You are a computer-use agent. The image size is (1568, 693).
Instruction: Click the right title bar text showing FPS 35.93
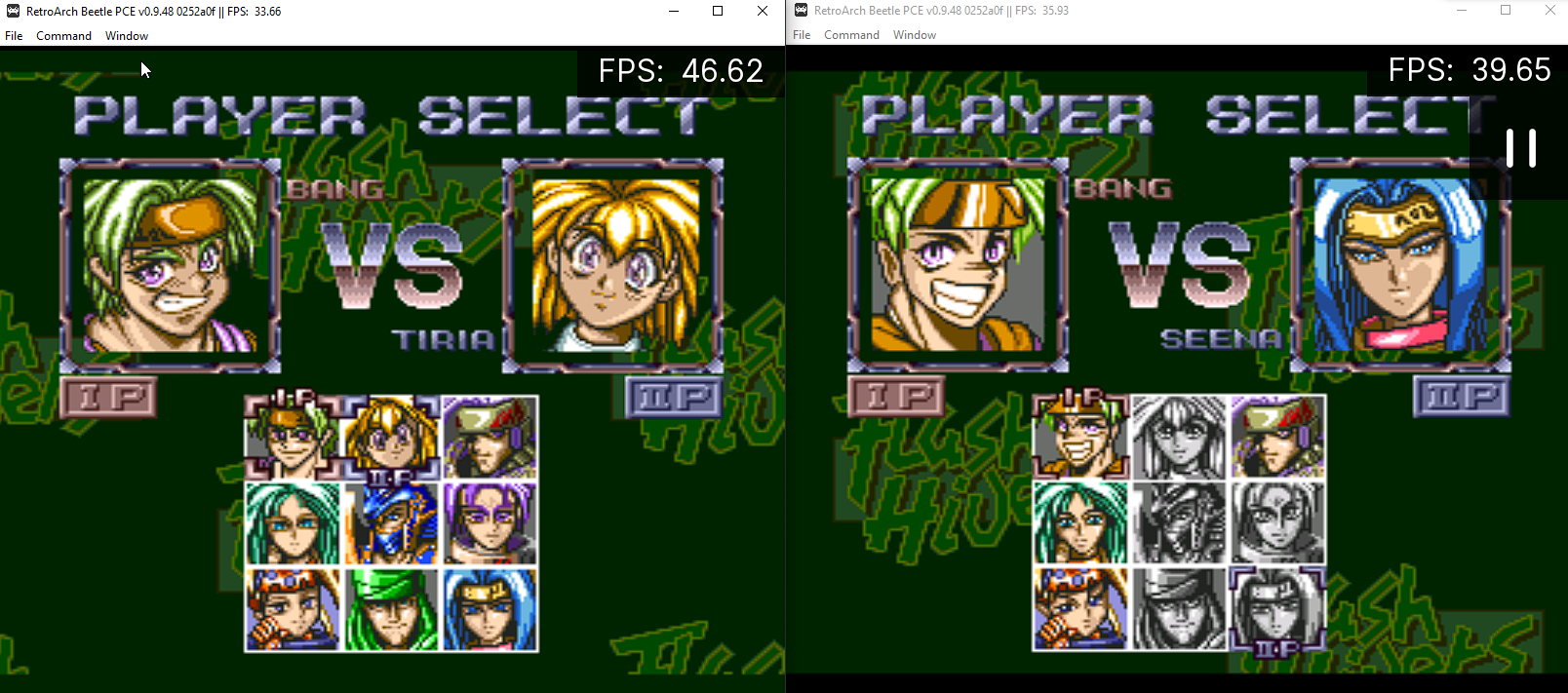[x=942, y=11]
